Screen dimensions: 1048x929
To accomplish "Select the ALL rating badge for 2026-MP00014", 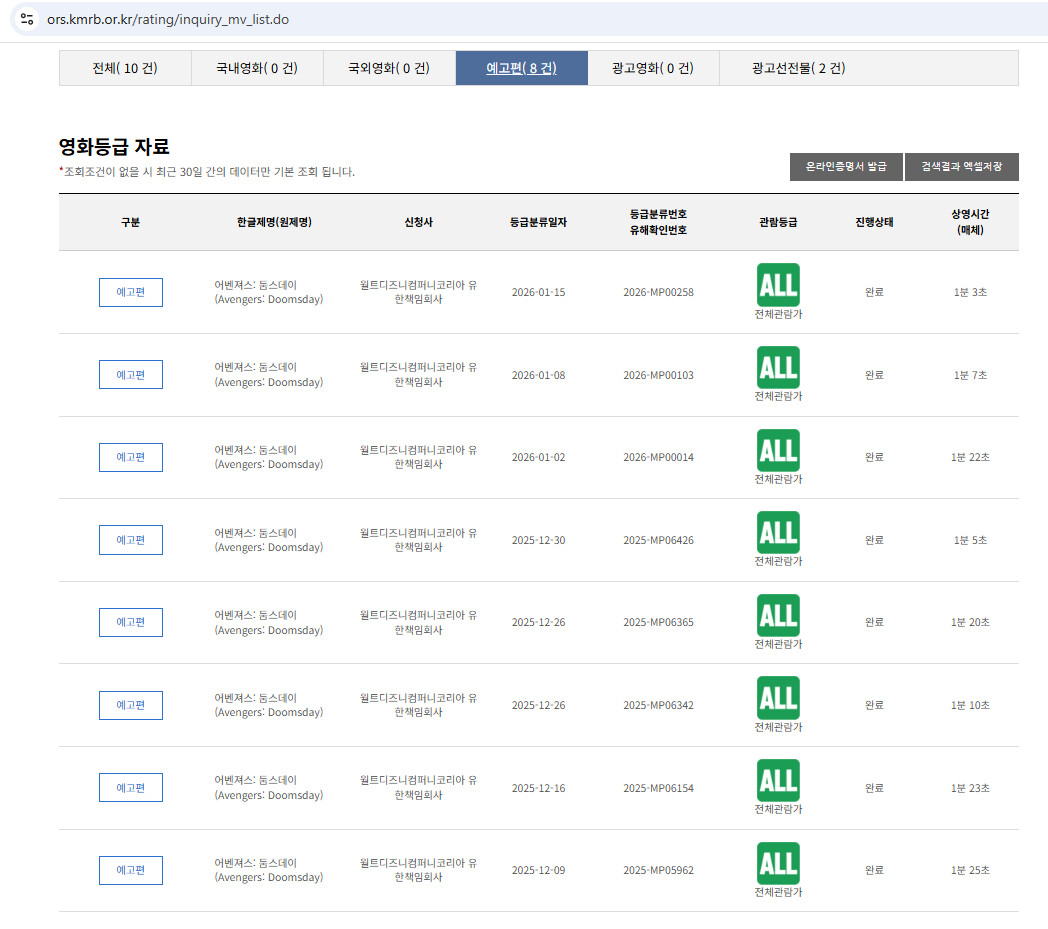I will 778,450.
